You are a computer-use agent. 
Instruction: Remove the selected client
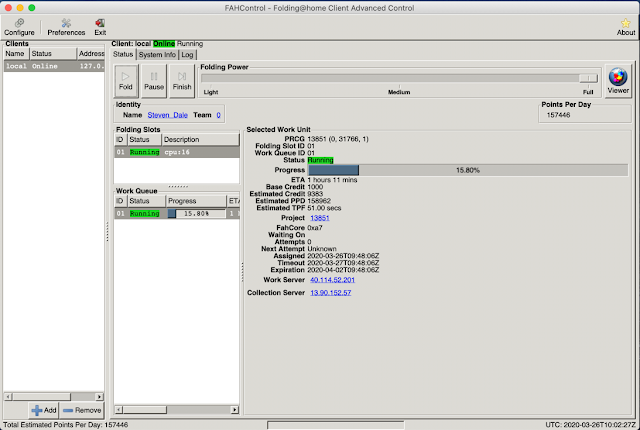pyautogui.click(x=82, y=410)
